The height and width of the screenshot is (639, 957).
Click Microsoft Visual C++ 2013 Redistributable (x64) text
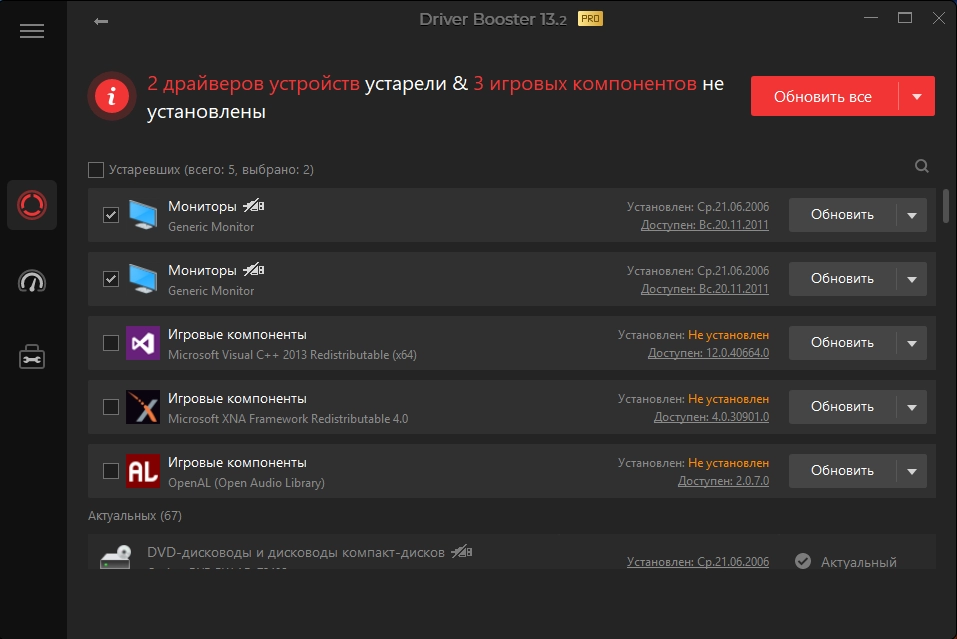coord(292,355)
